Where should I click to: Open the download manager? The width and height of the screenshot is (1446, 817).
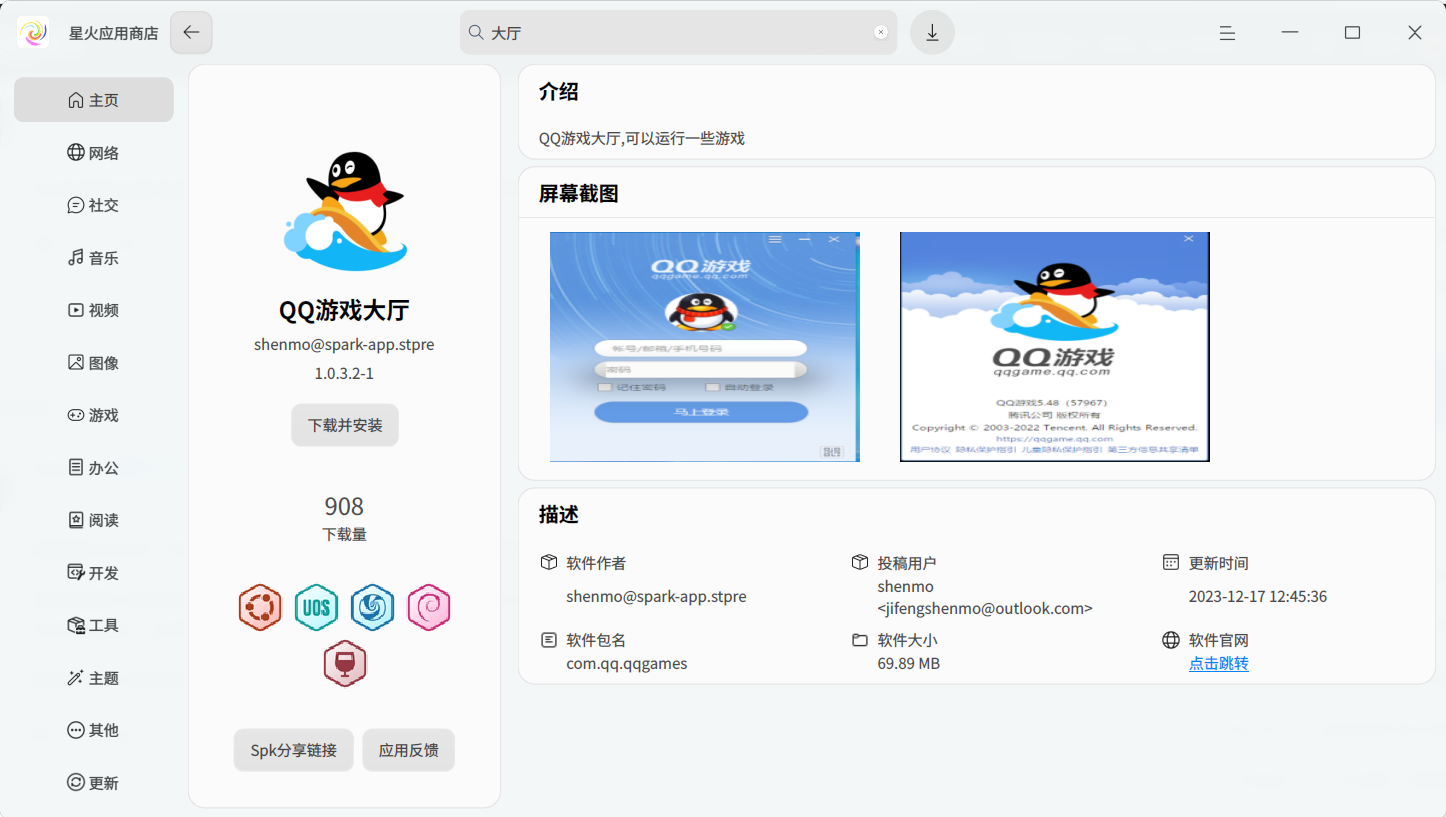click(932, 32)
